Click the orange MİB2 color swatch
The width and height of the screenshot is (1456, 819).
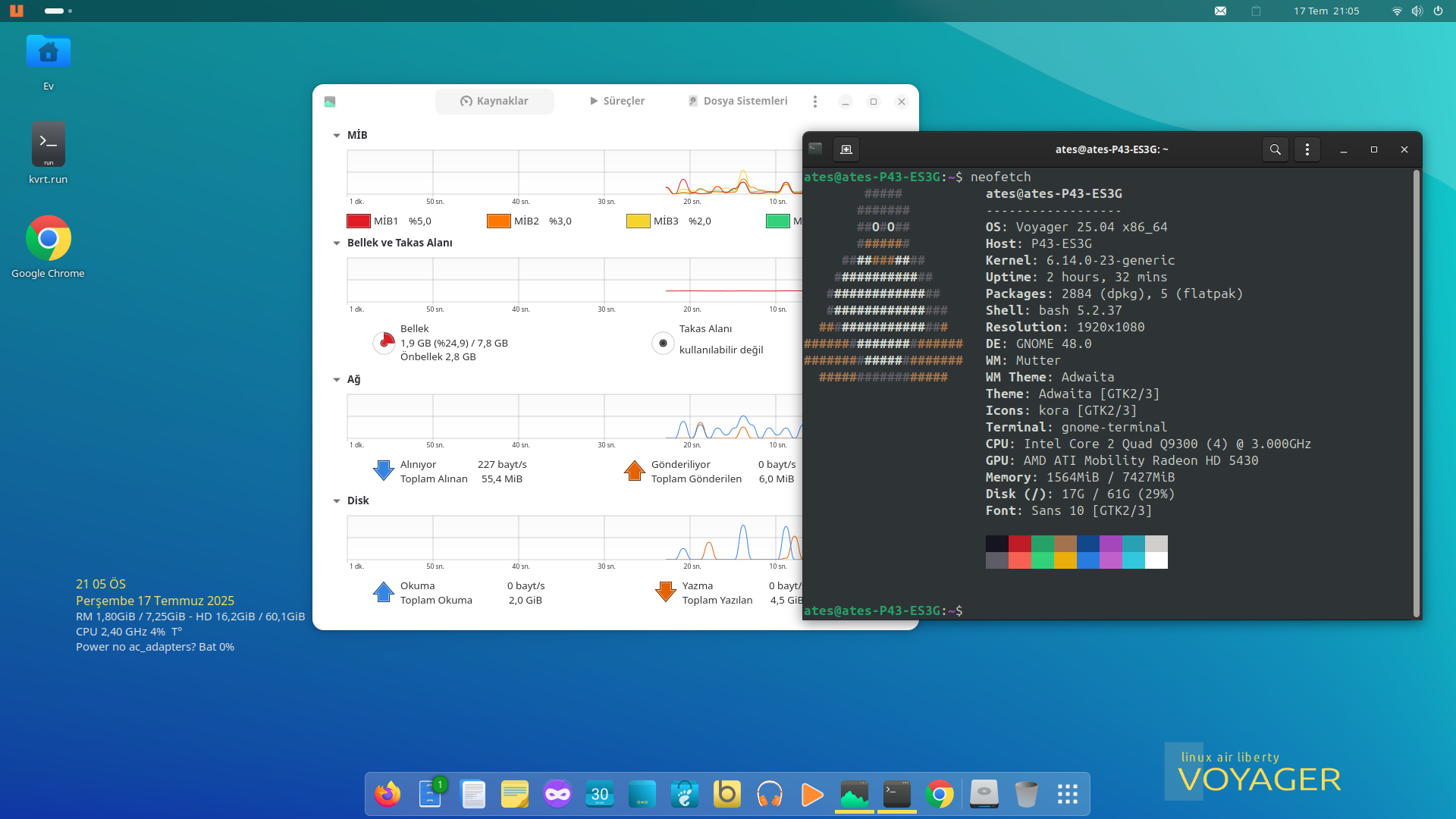coord(499,221)
